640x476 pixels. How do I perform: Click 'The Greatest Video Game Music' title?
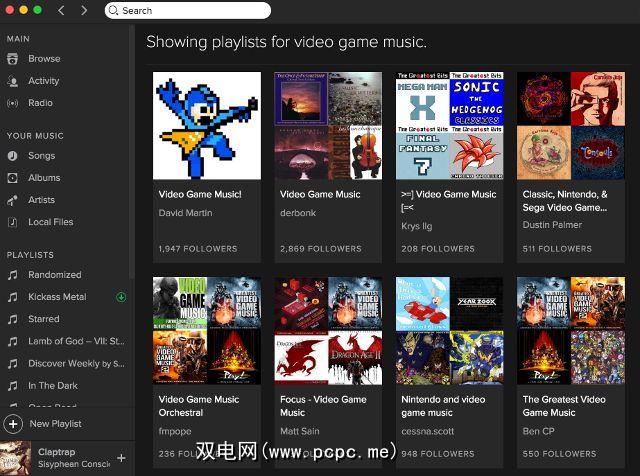point(564,406)
